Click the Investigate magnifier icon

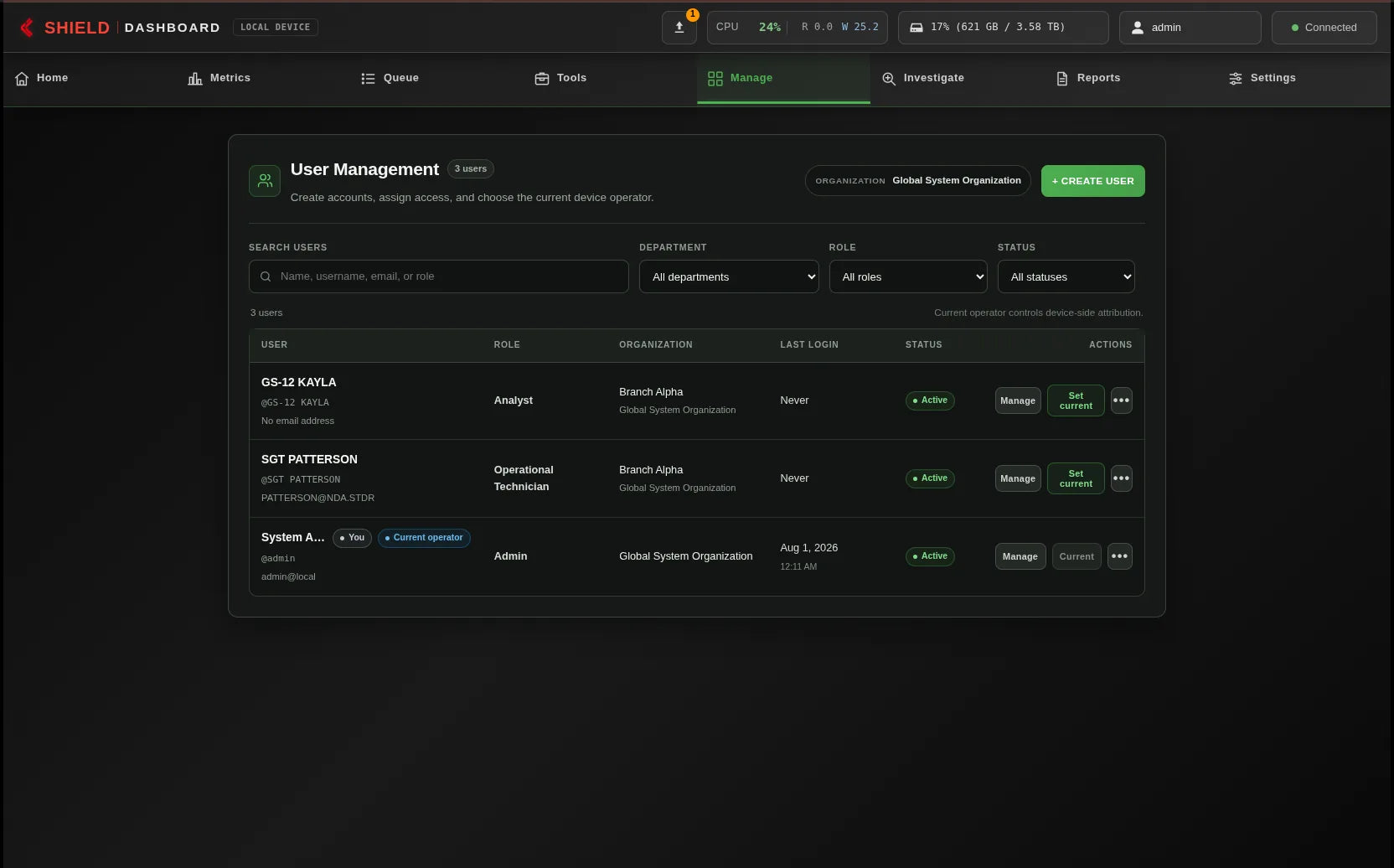[x=889, y=79]
